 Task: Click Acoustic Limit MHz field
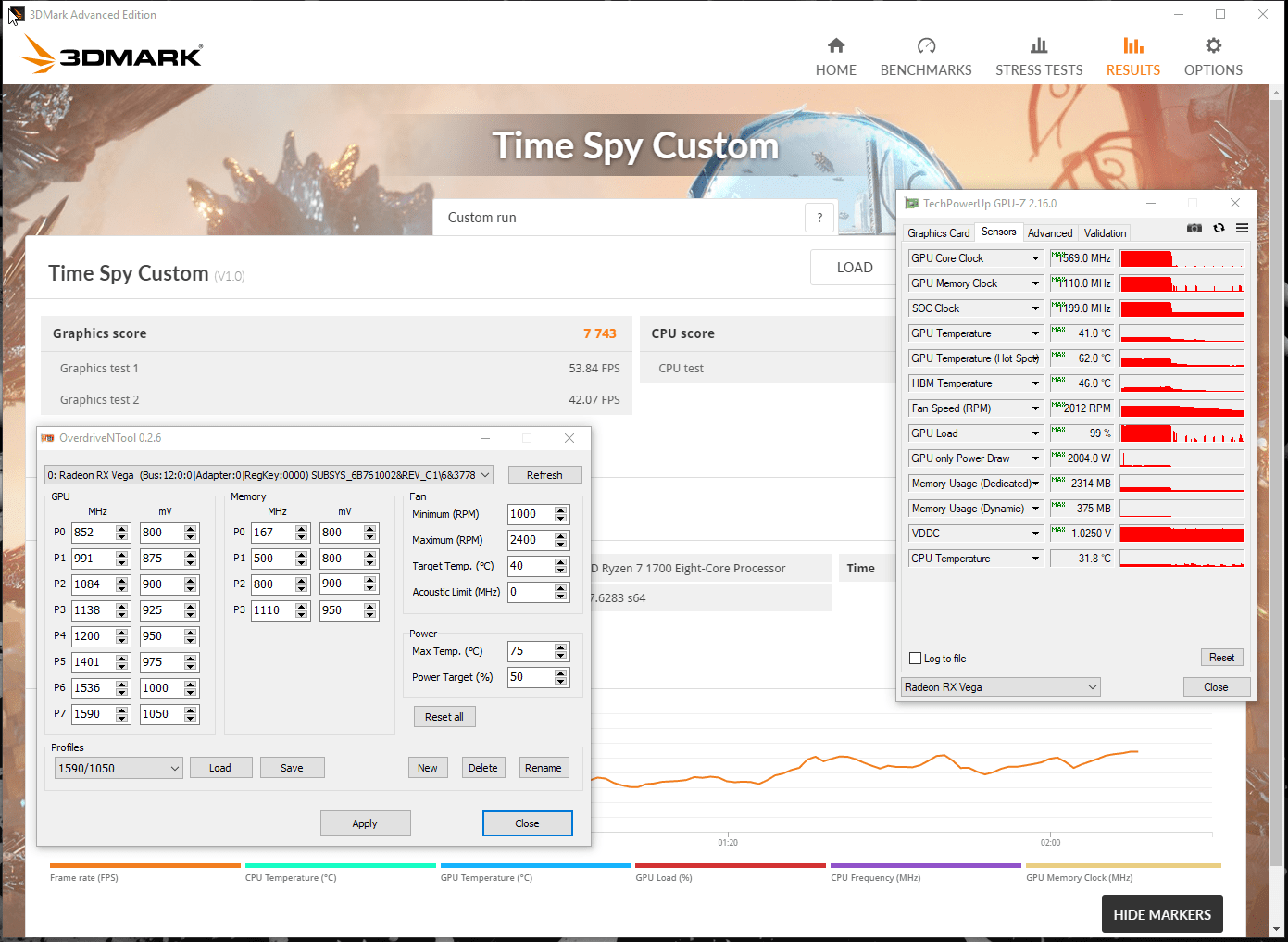tap(531, 592)
